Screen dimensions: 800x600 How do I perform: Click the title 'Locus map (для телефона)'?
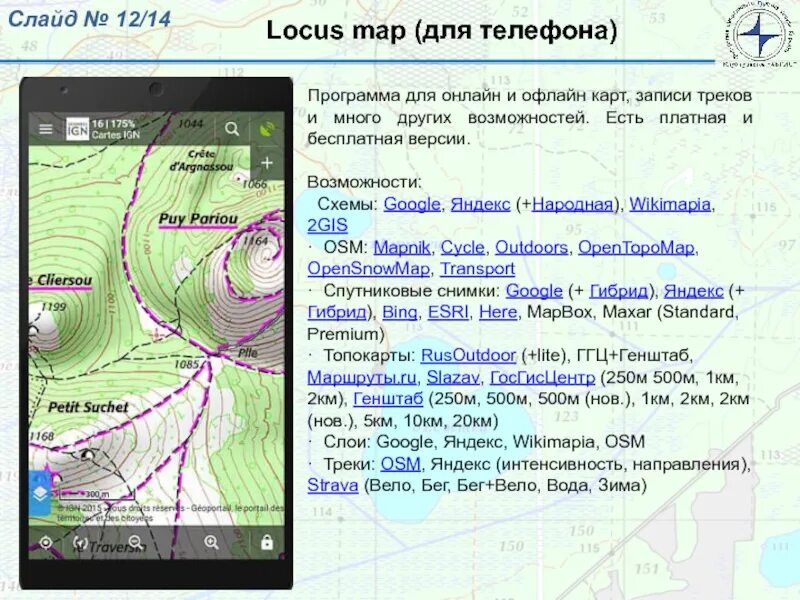click(x=442, y=31)
